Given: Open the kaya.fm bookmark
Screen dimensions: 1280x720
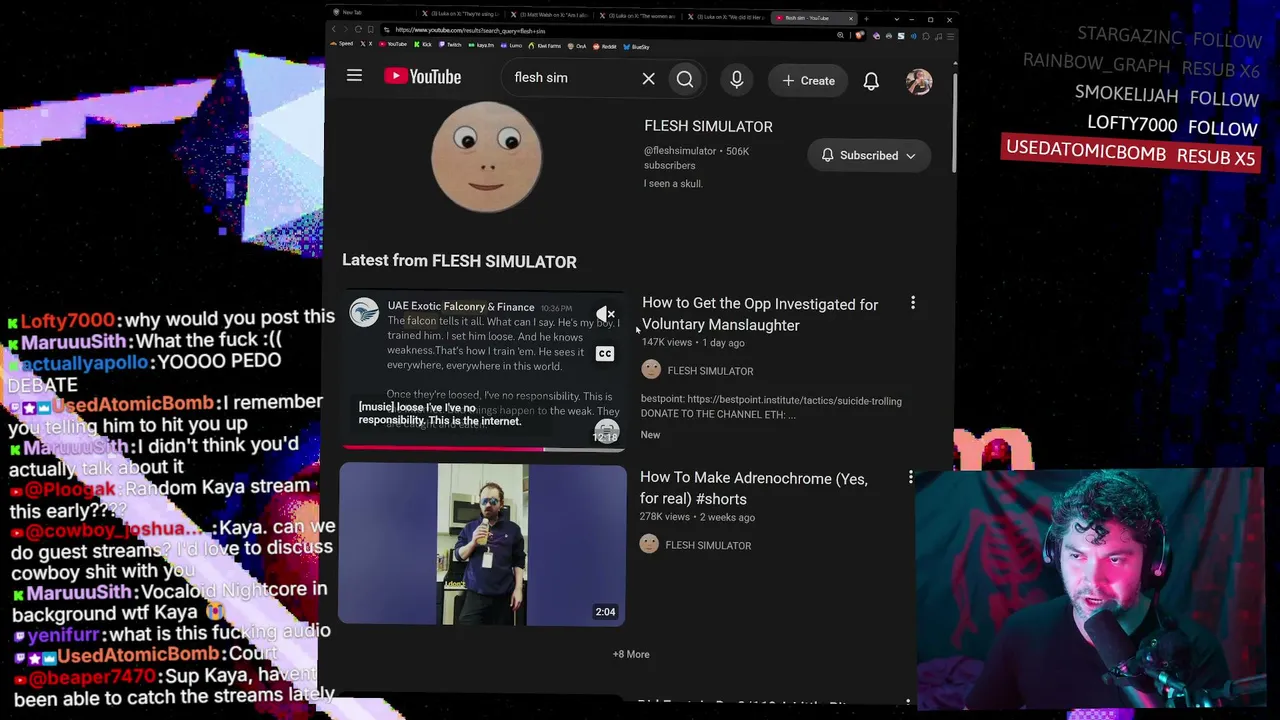Looking at the screenshot, I should click(x=481, y=45).
